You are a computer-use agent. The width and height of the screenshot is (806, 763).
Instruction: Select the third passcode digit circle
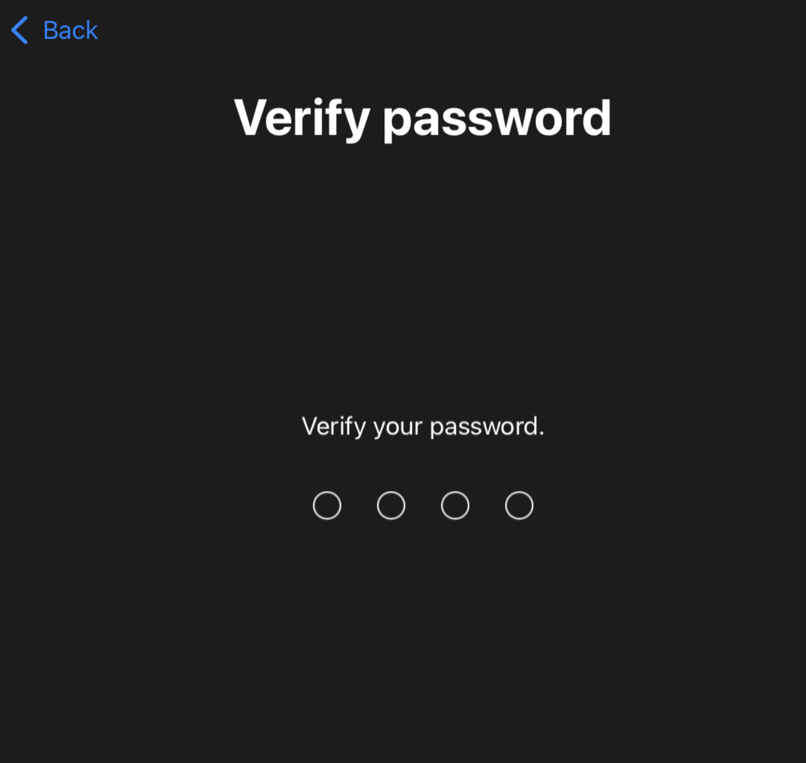point(455,505)
